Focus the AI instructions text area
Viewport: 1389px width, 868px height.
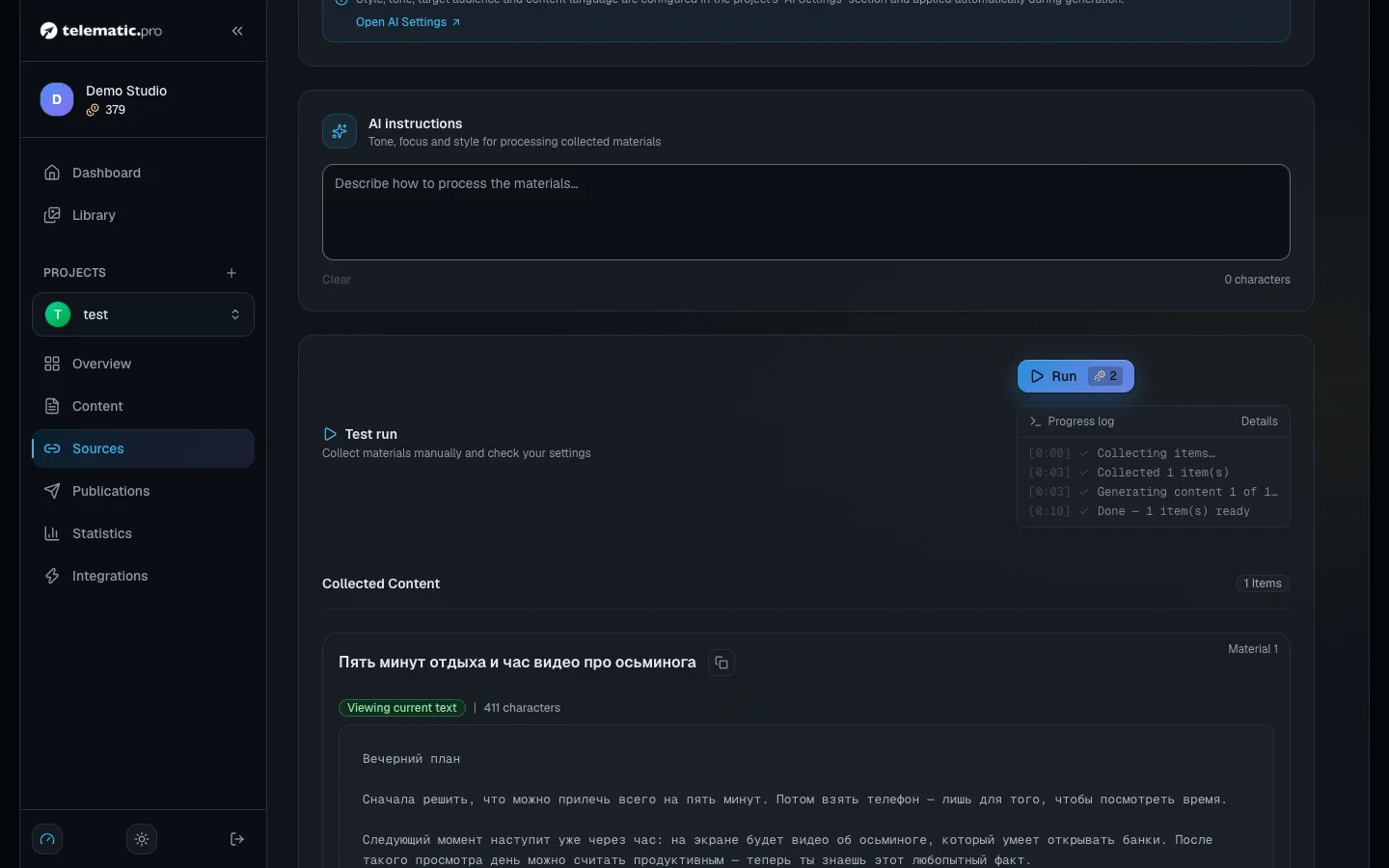805,212
